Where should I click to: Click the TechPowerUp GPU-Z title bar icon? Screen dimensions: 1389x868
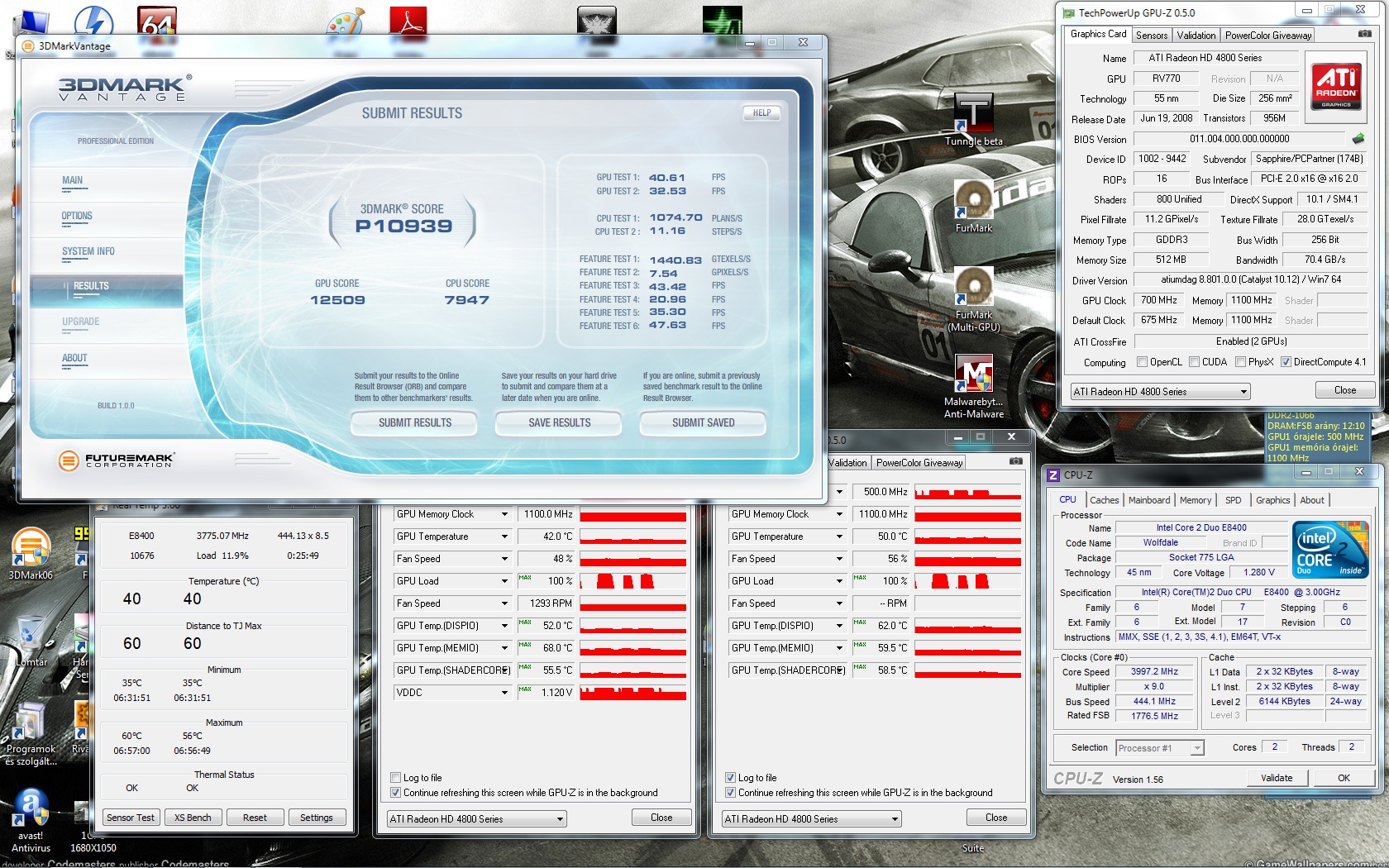pos(1068,12)
